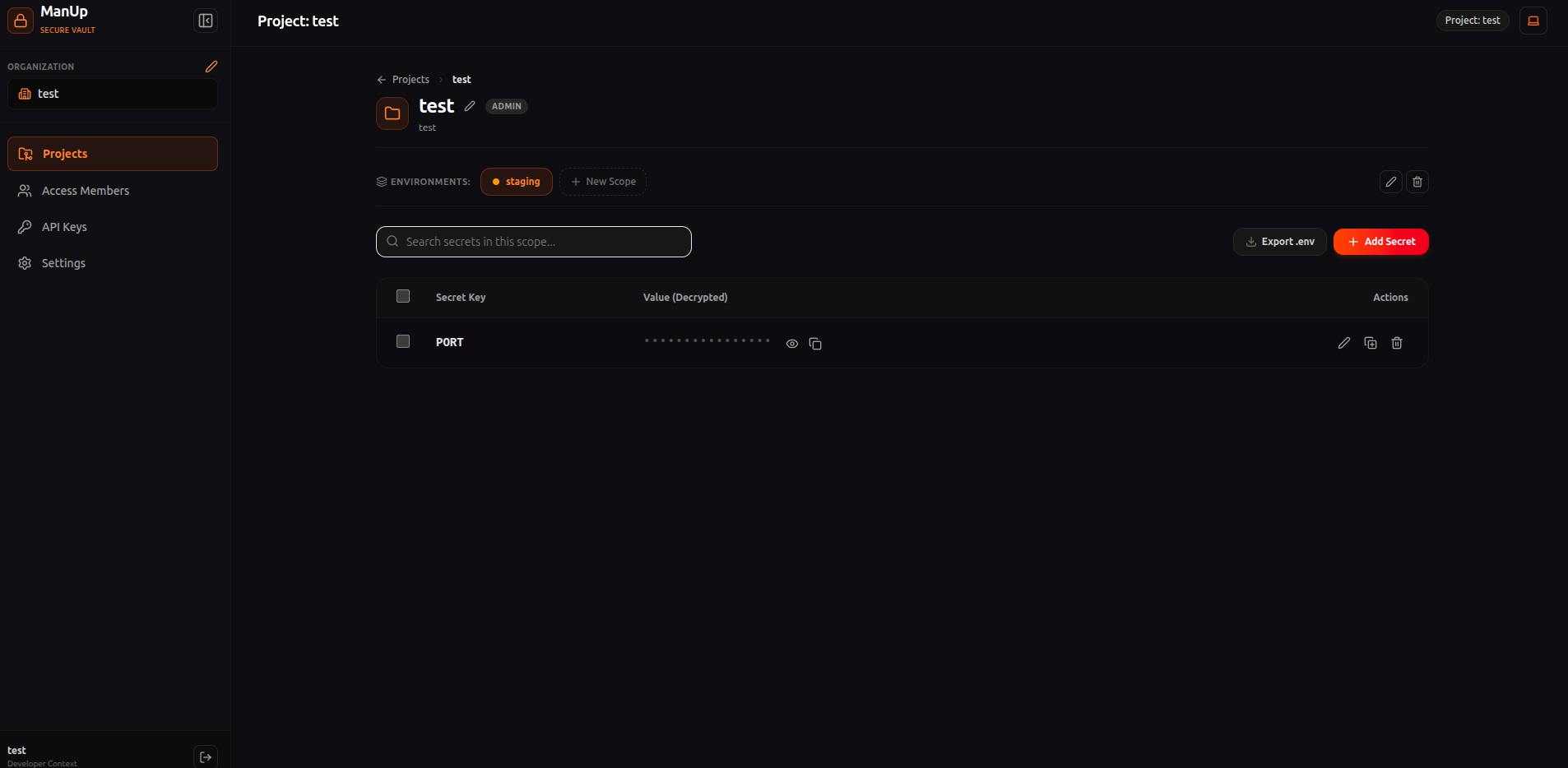Select all secrets with the header checkbox
1568x768 pixels.
click(x=403, y=296)
